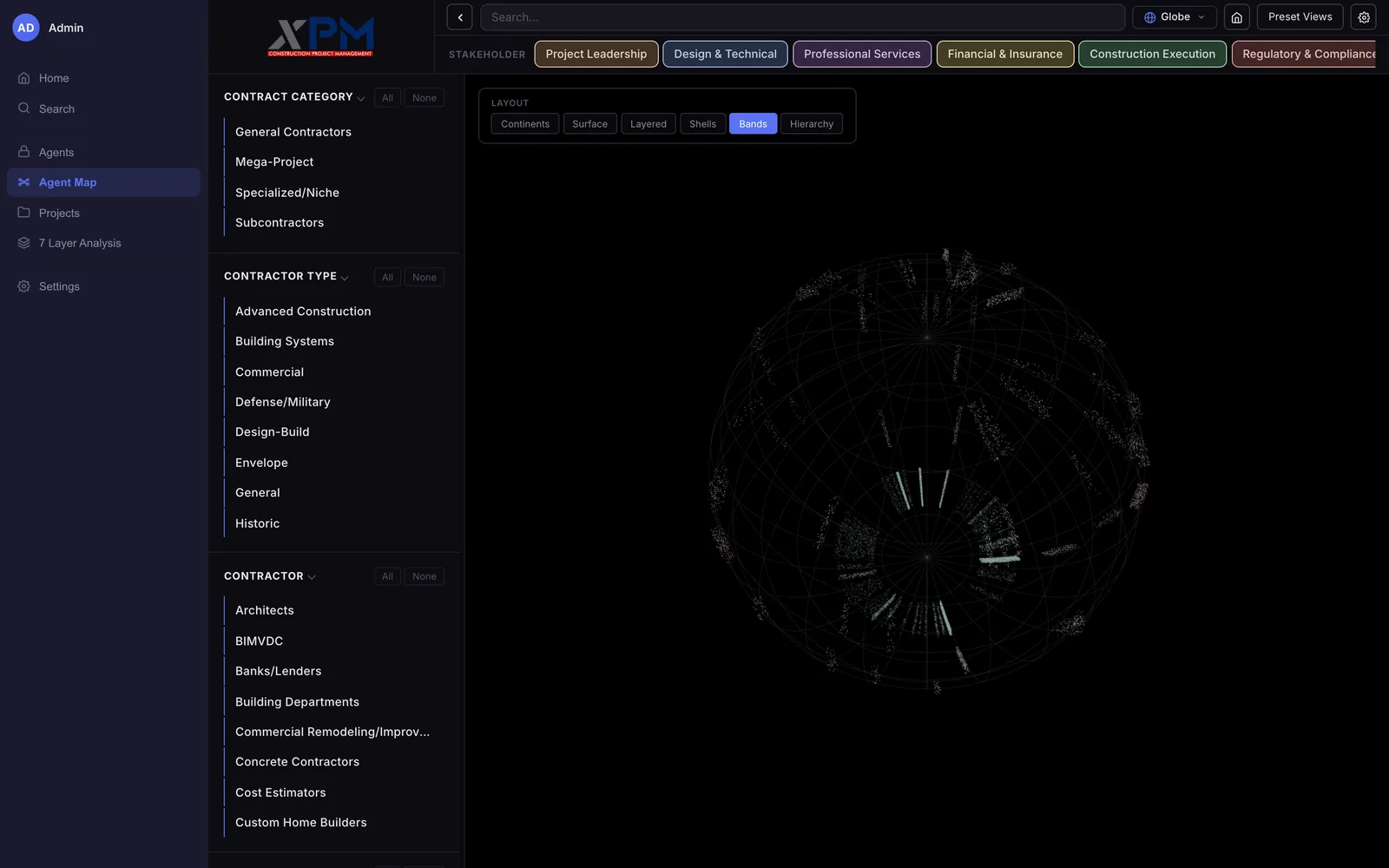Click the globe icon in view selector
1389x868 pixels.
pyautogui.click(x=1149, y=17)
